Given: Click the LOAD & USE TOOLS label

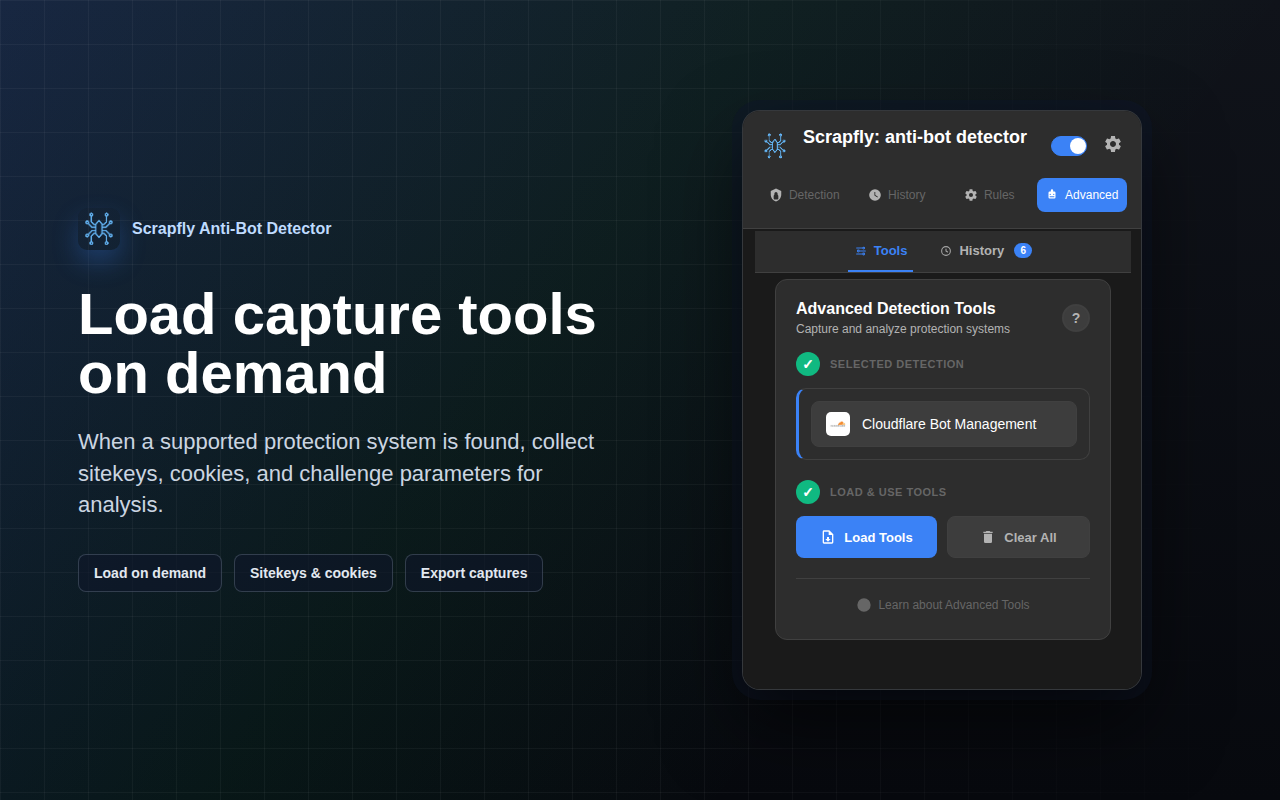Looking at the screenshot, I should click(x=888, y=492).
